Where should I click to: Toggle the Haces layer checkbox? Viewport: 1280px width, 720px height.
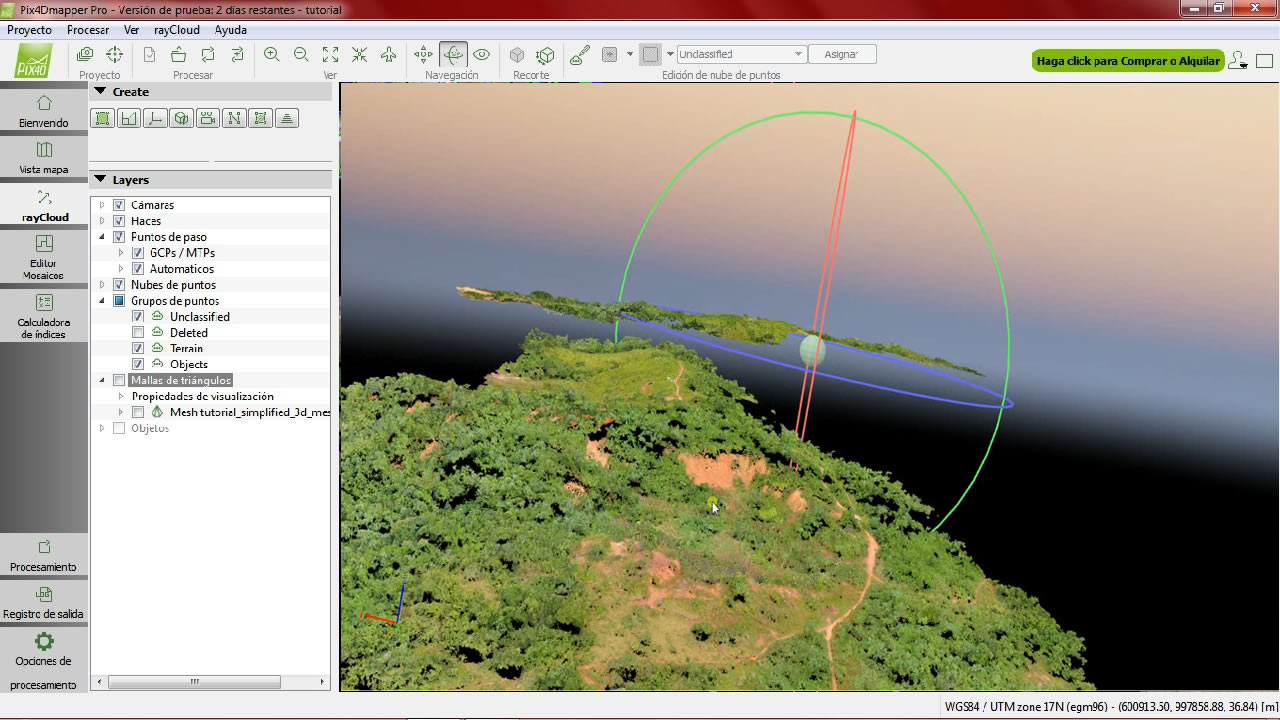(x=119, y=221)
